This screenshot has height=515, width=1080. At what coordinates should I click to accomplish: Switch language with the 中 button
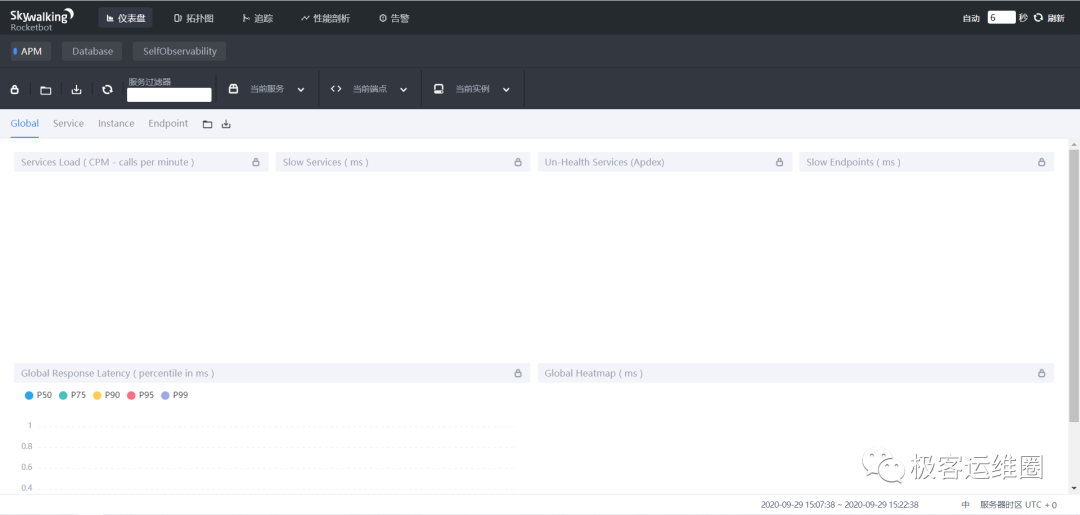[x=966, y=505]
